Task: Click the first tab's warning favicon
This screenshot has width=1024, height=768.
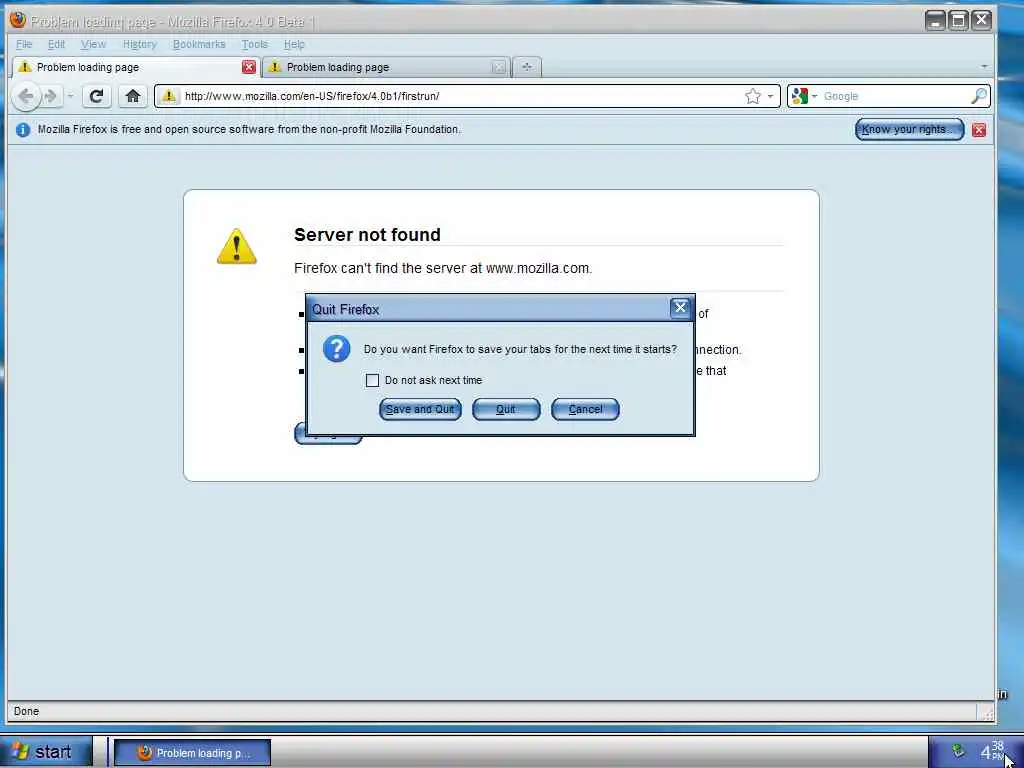Action: tap(25, 67)
